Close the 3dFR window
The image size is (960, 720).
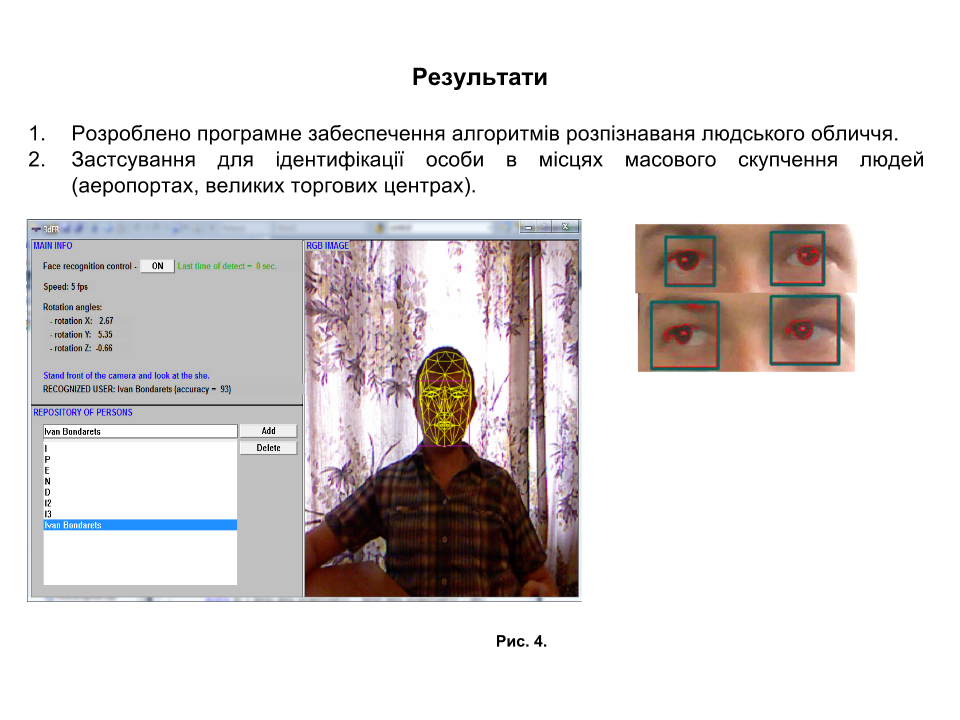[x=566, y=227]
